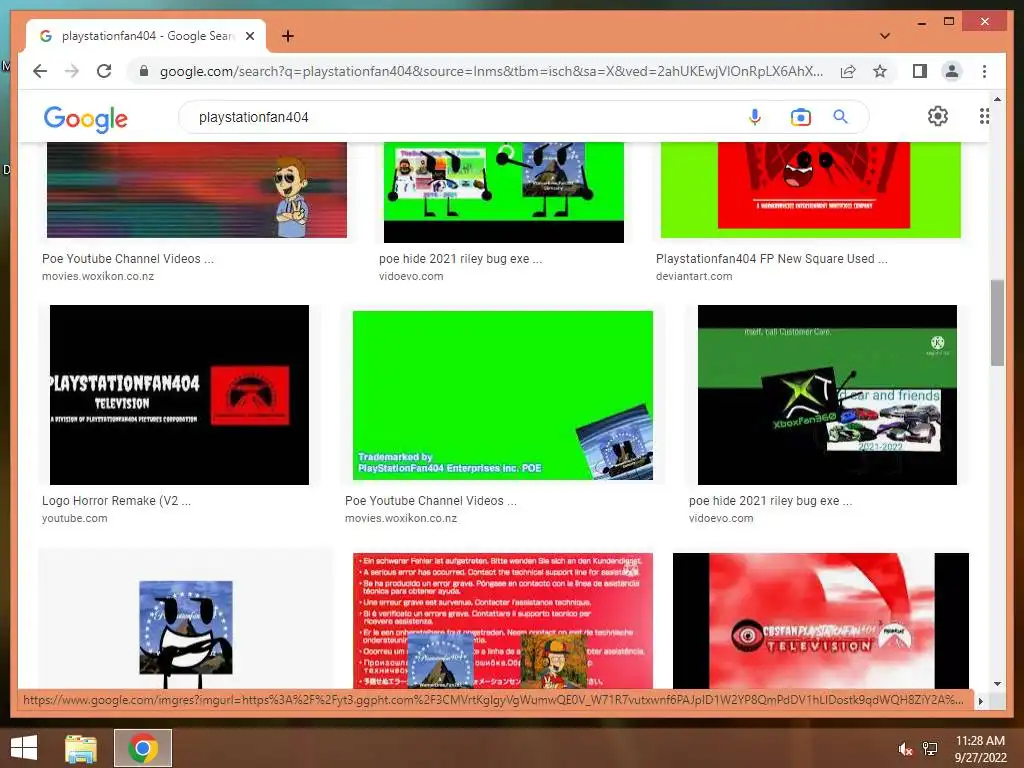This screenshot has height=768, width=1024.
Task: Open Chrome side panel
Action: (920, 71)
